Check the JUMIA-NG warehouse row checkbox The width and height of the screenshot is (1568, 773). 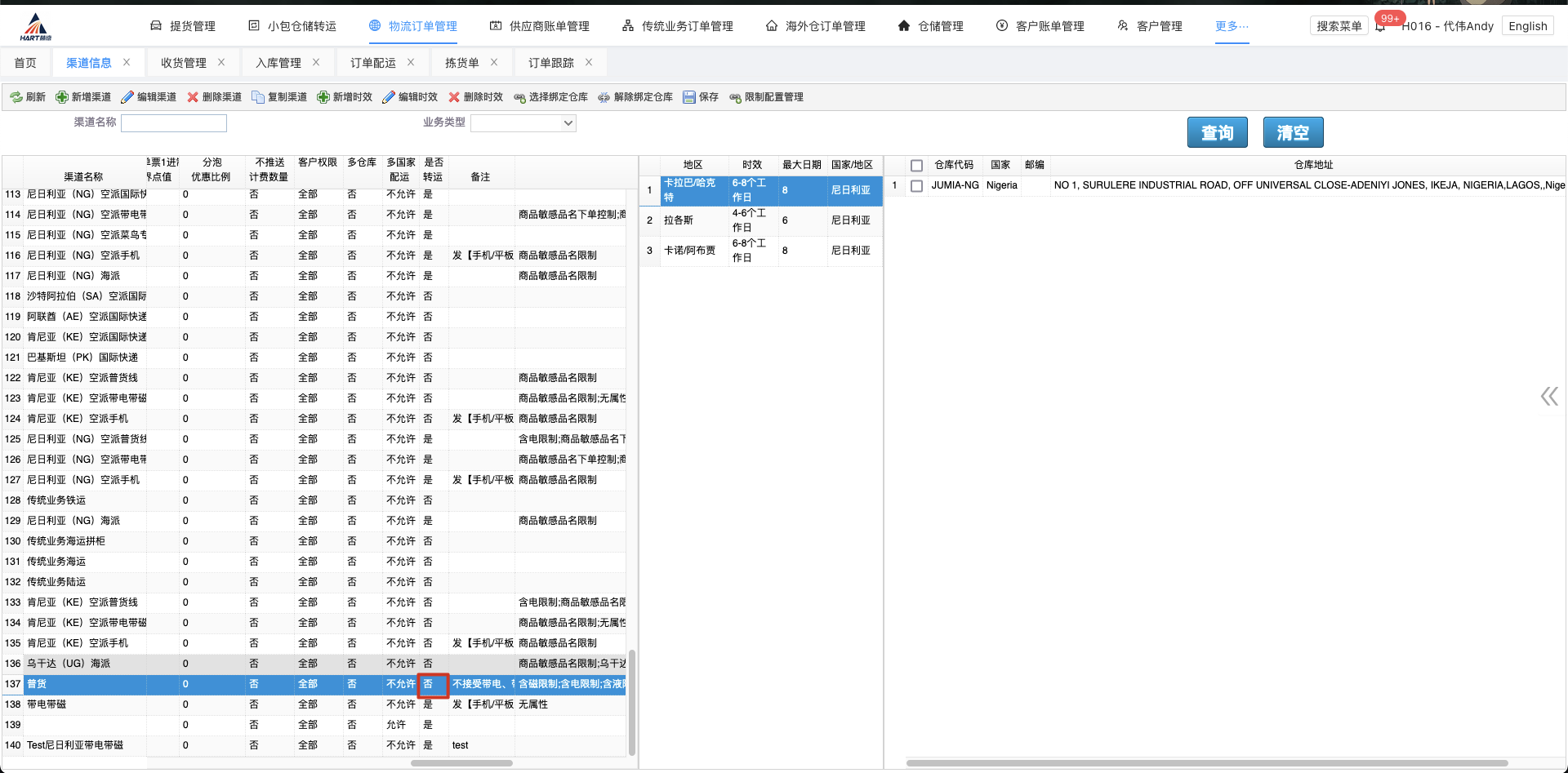coord(916,186)
